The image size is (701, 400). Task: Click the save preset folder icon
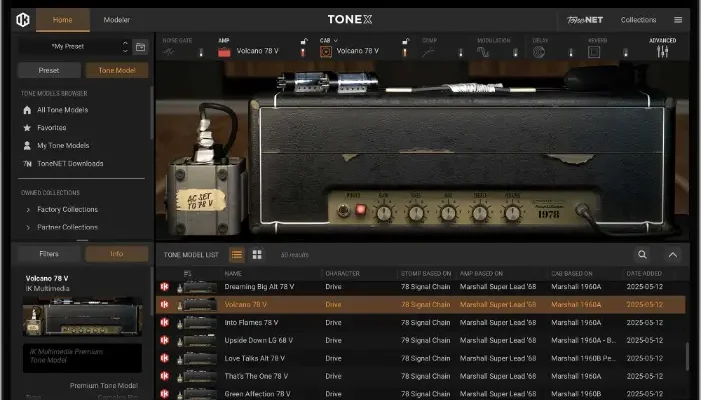point(141,47)
